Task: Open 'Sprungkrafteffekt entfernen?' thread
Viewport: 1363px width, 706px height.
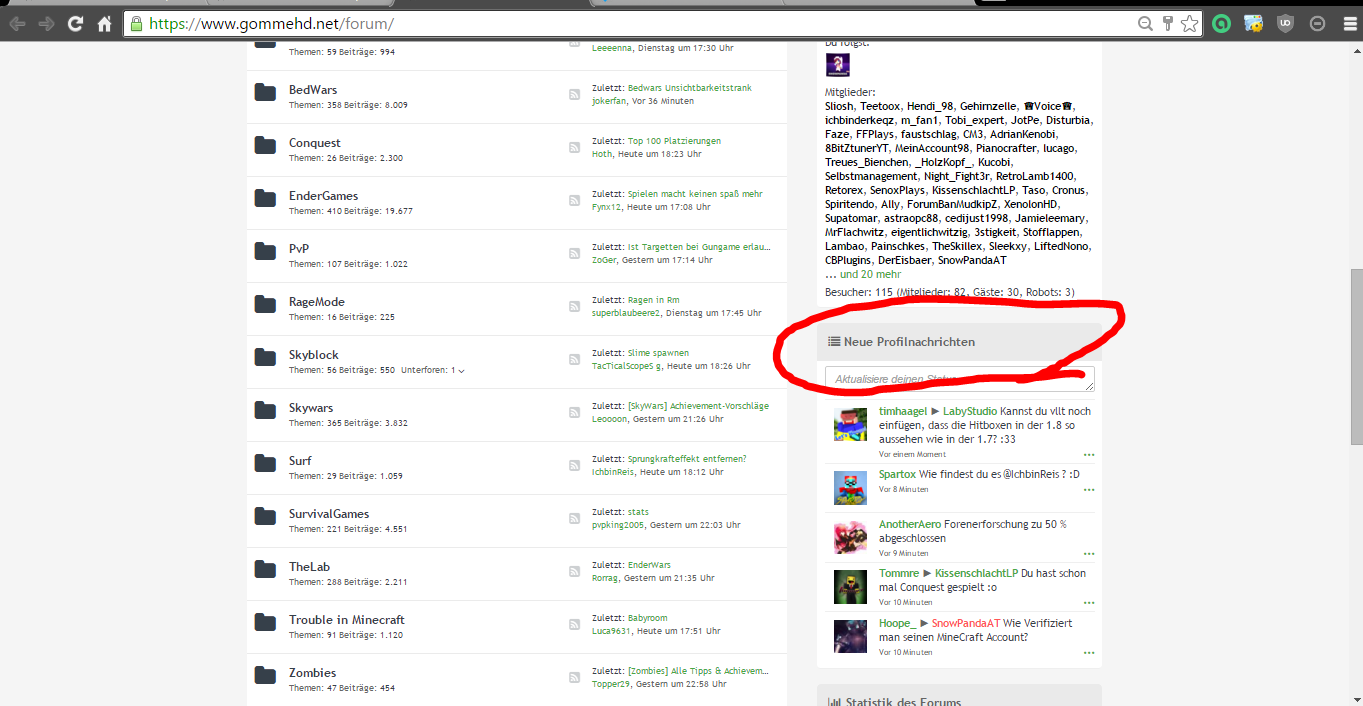Action: coord(687,459)
